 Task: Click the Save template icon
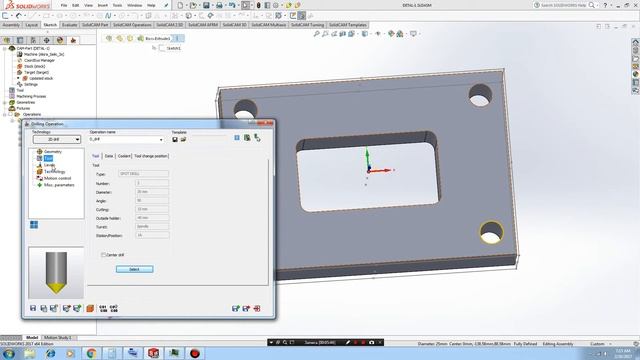(175, 139)
